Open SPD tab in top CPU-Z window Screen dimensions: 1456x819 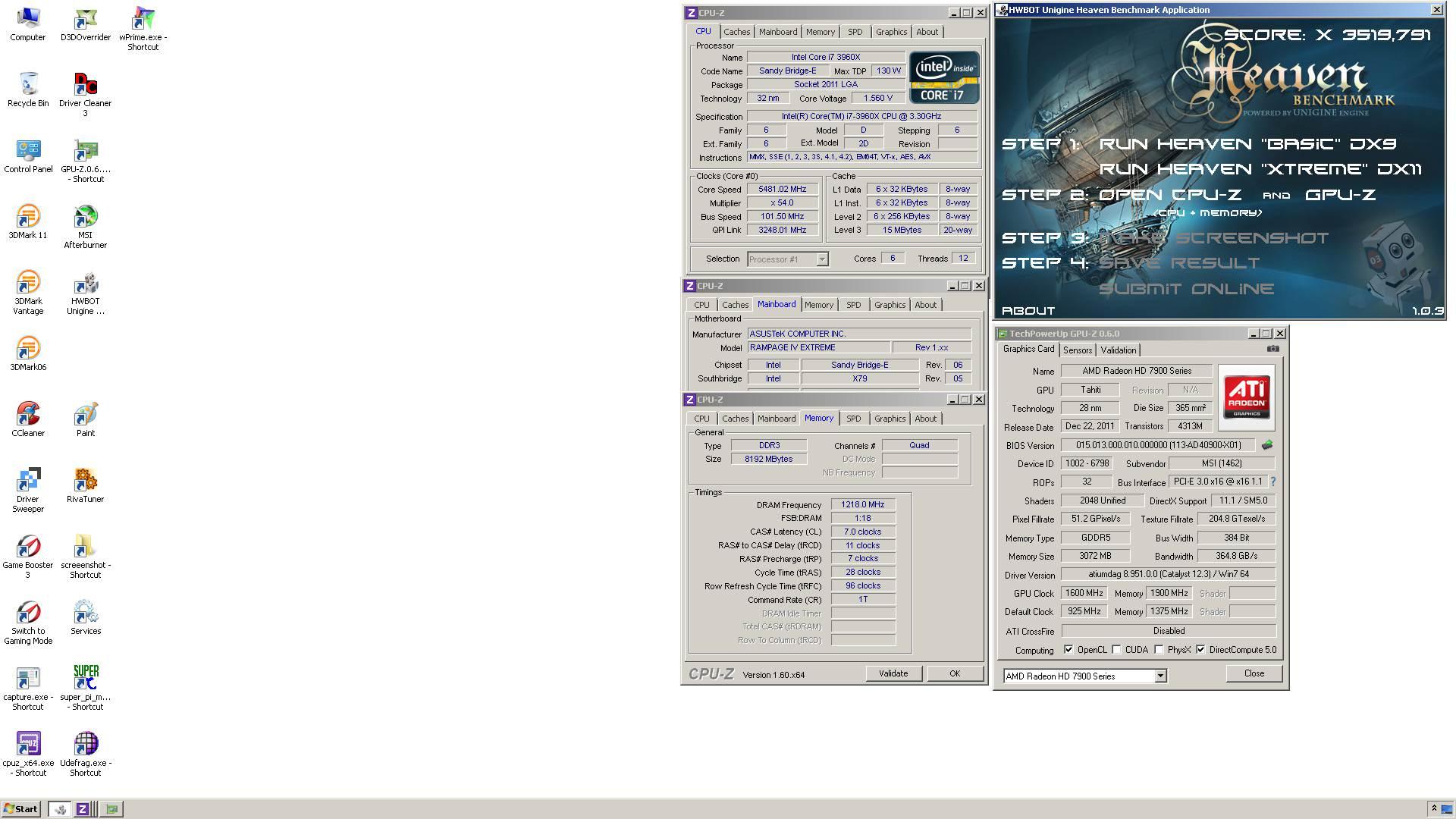click(855, 32)
